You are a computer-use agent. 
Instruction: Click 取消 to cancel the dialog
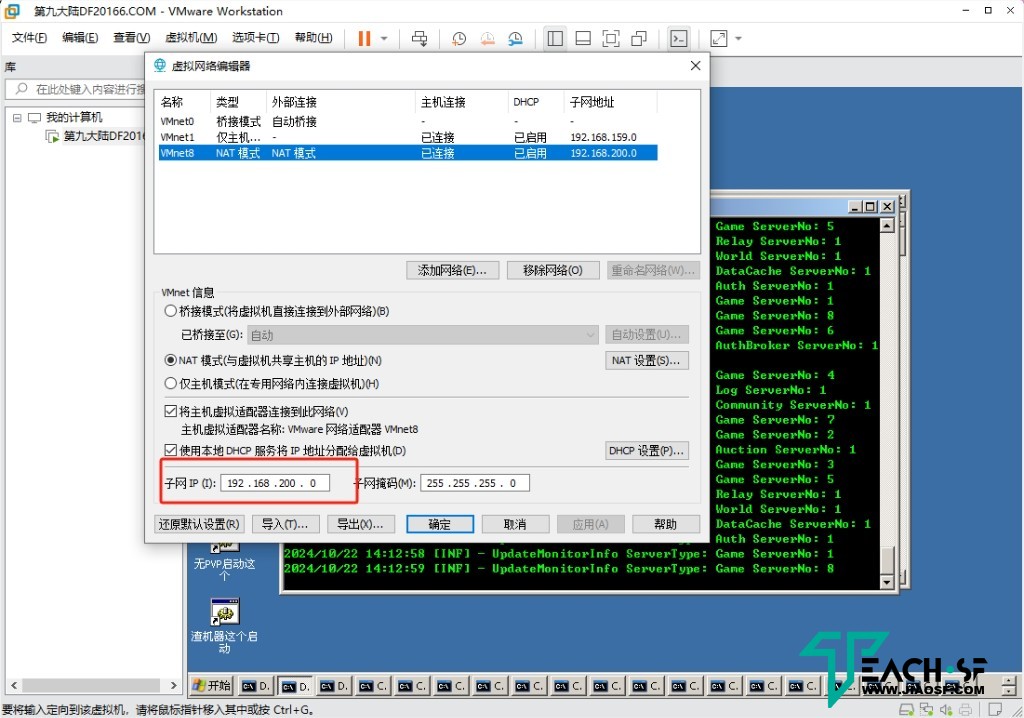click(515, 524)
